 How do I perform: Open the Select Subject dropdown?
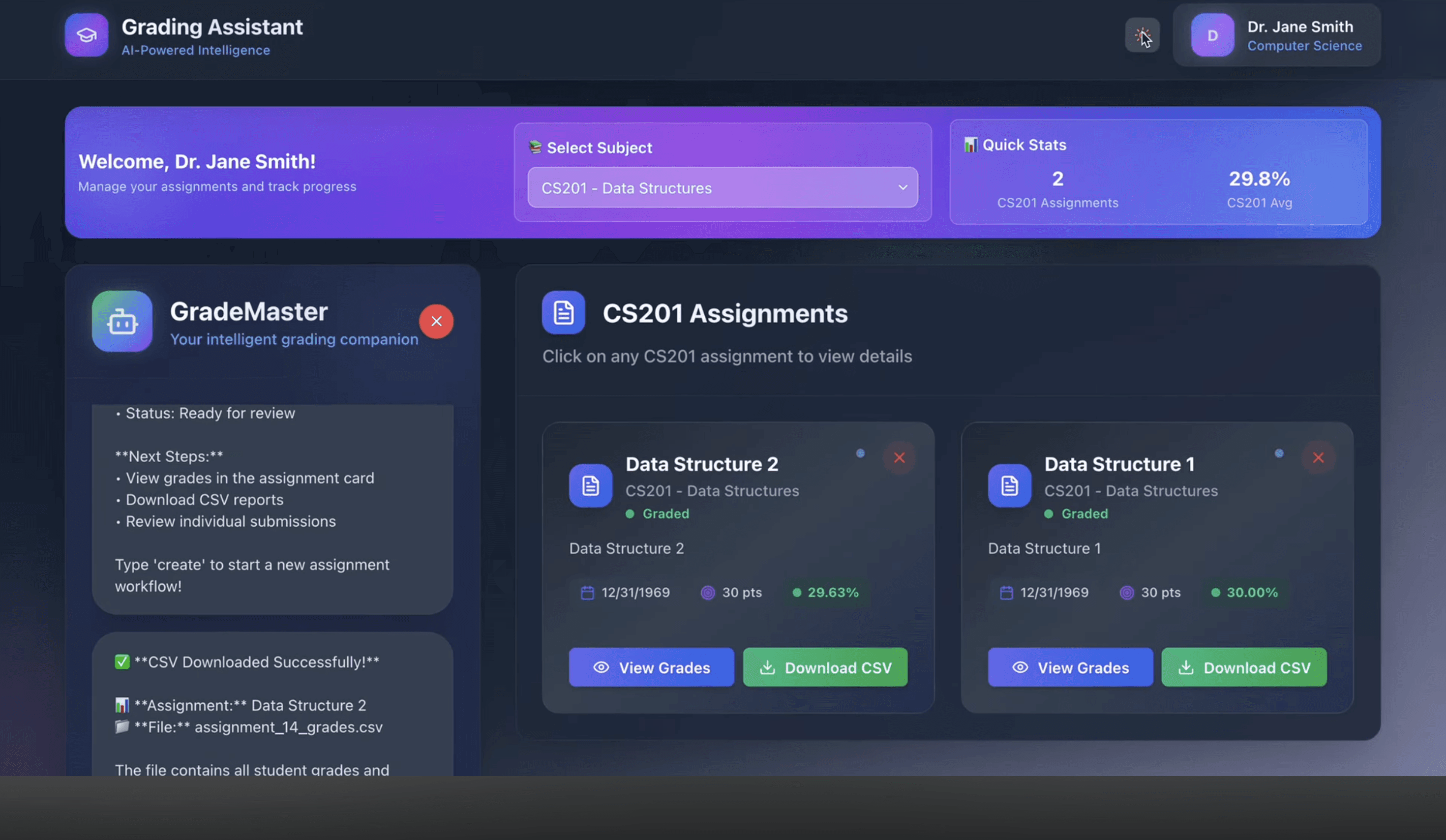[722, 188]
